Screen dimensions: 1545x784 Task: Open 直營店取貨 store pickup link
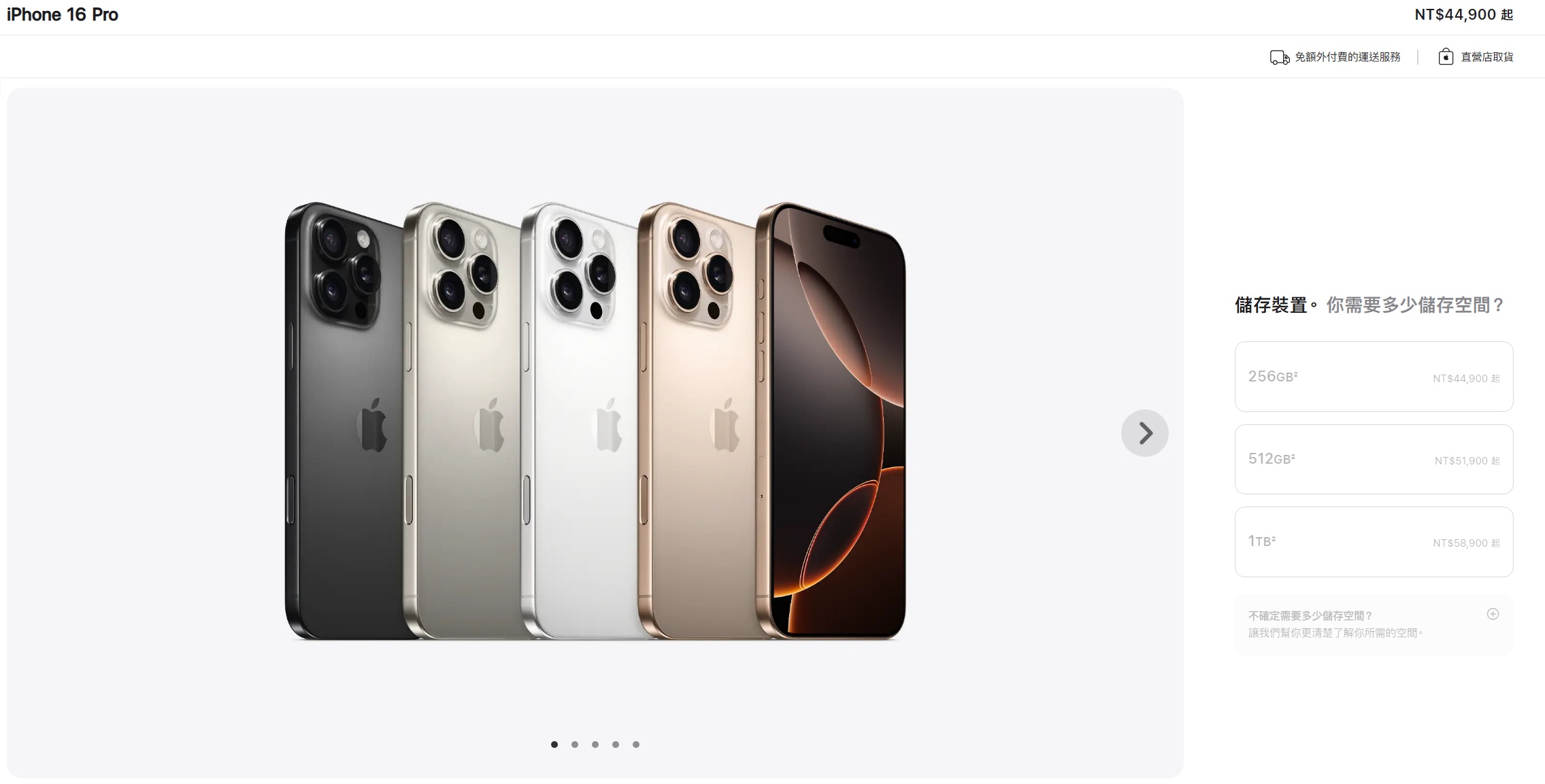click(1487, 57)
